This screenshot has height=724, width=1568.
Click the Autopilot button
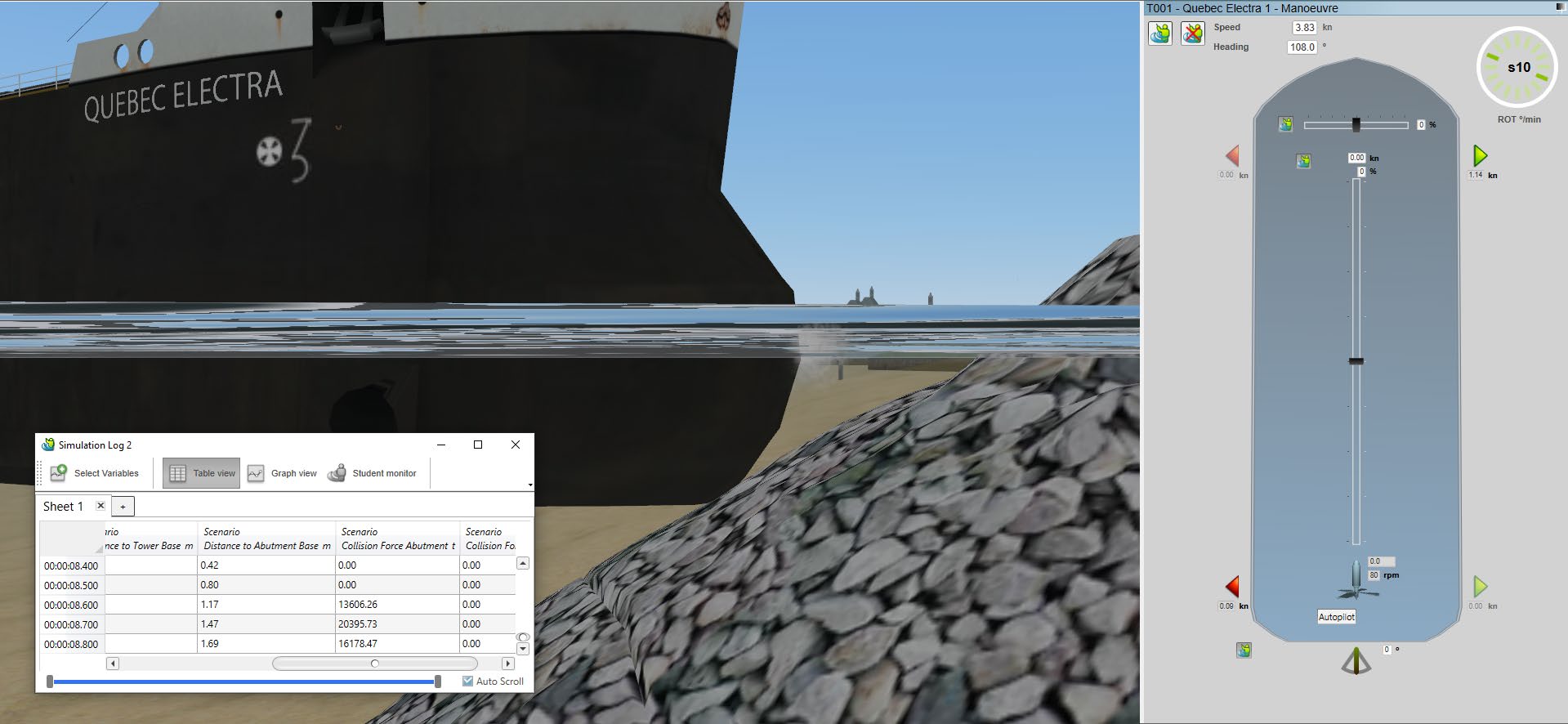tap(1337, 617)
